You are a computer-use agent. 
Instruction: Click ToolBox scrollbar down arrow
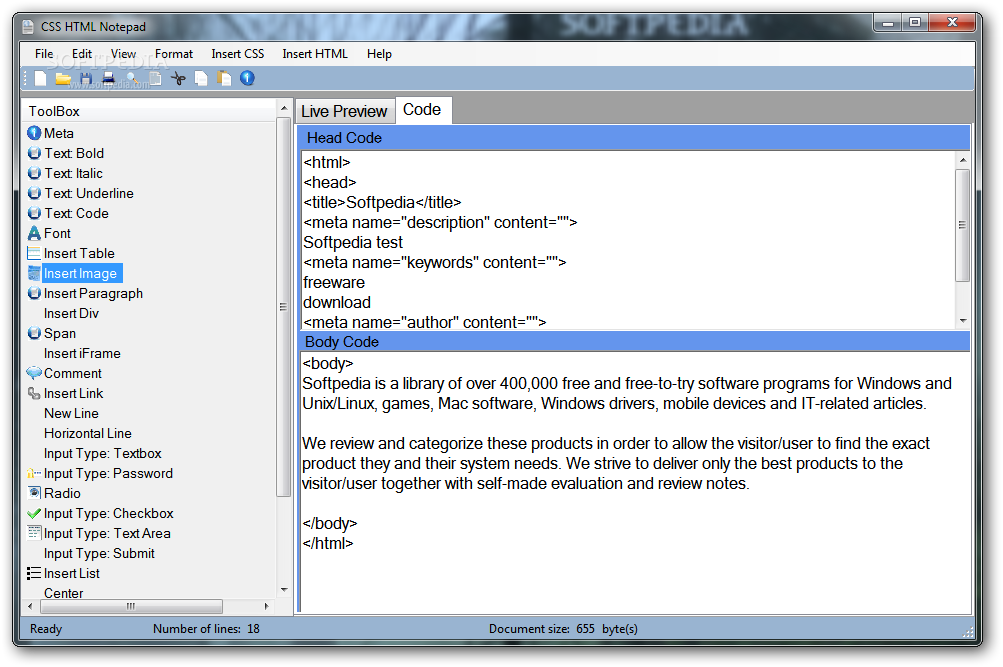pos(284,590)
